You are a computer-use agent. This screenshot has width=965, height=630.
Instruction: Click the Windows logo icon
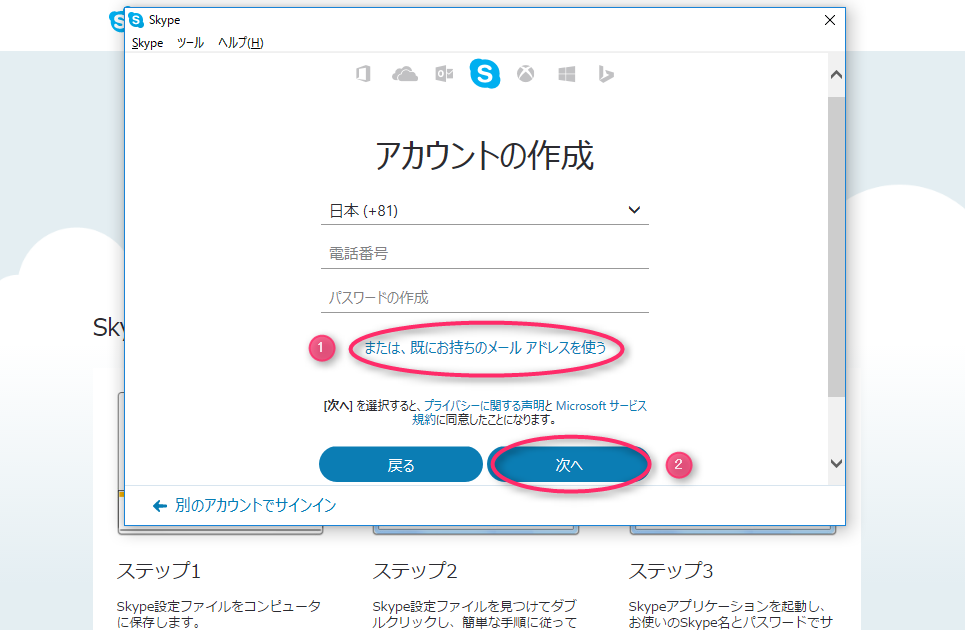[567, 74]
